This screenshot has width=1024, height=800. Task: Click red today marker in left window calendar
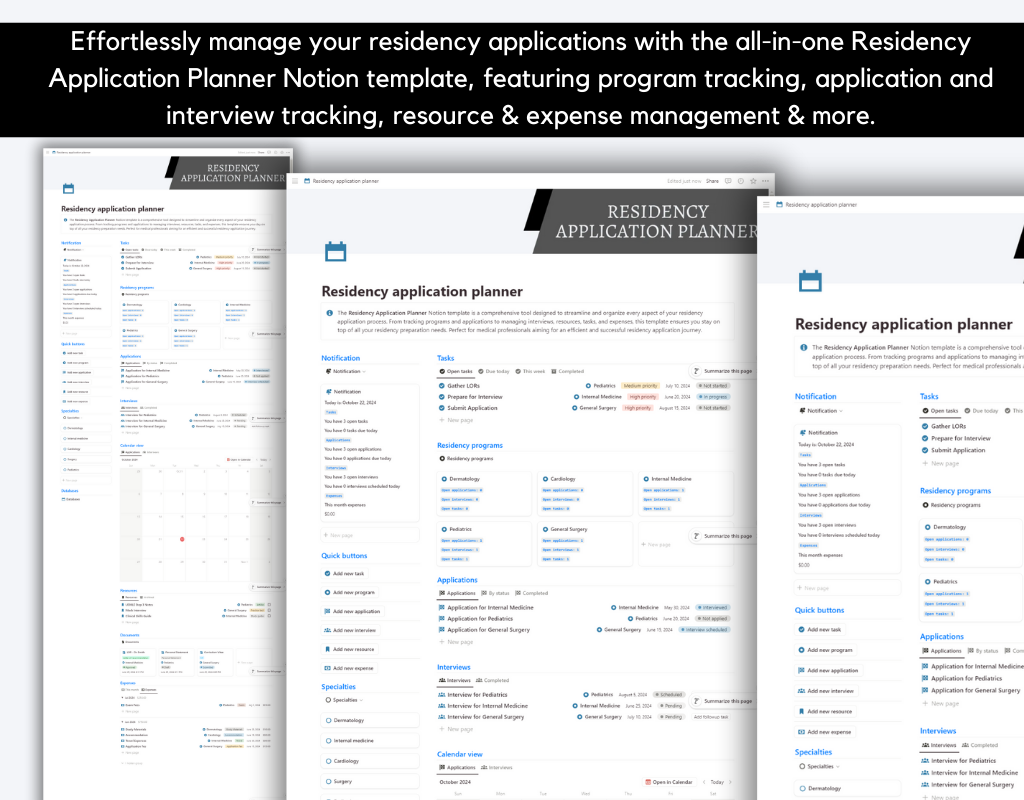pyautogui.click(x=182, y=539)
